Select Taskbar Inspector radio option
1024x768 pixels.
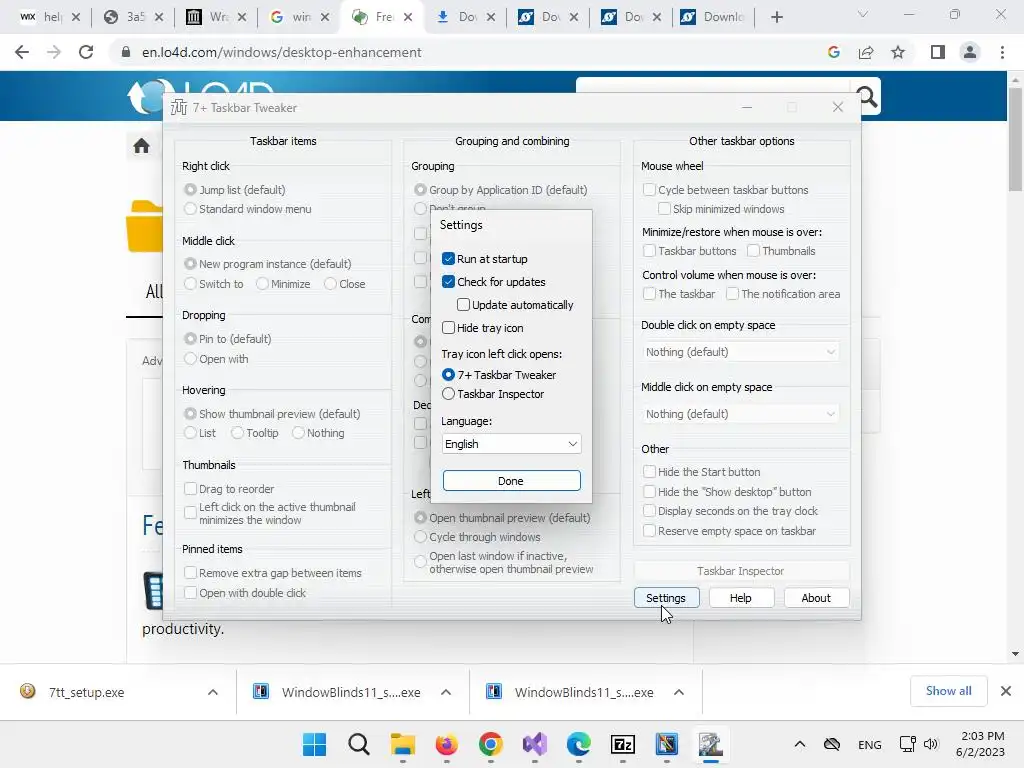(448, 394)
